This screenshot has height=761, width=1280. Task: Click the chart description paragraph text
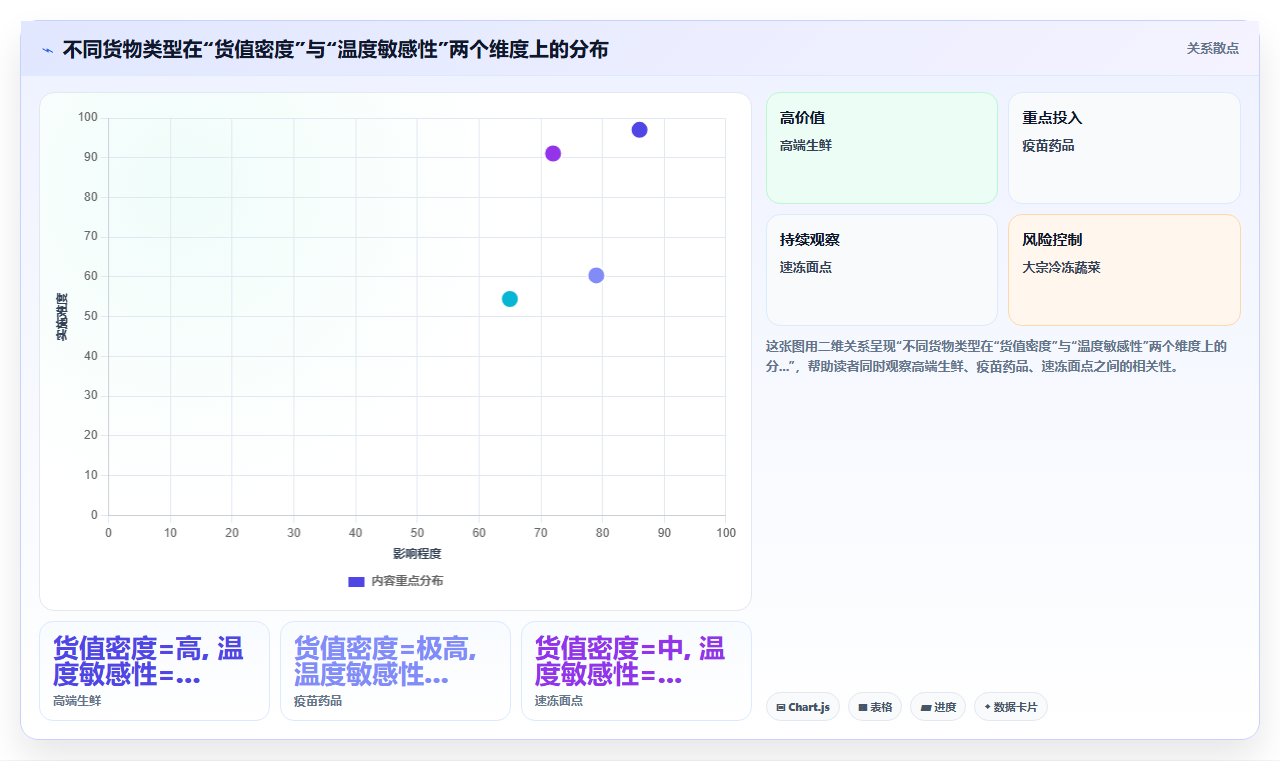pyautogui.click(x=996, y=356)
